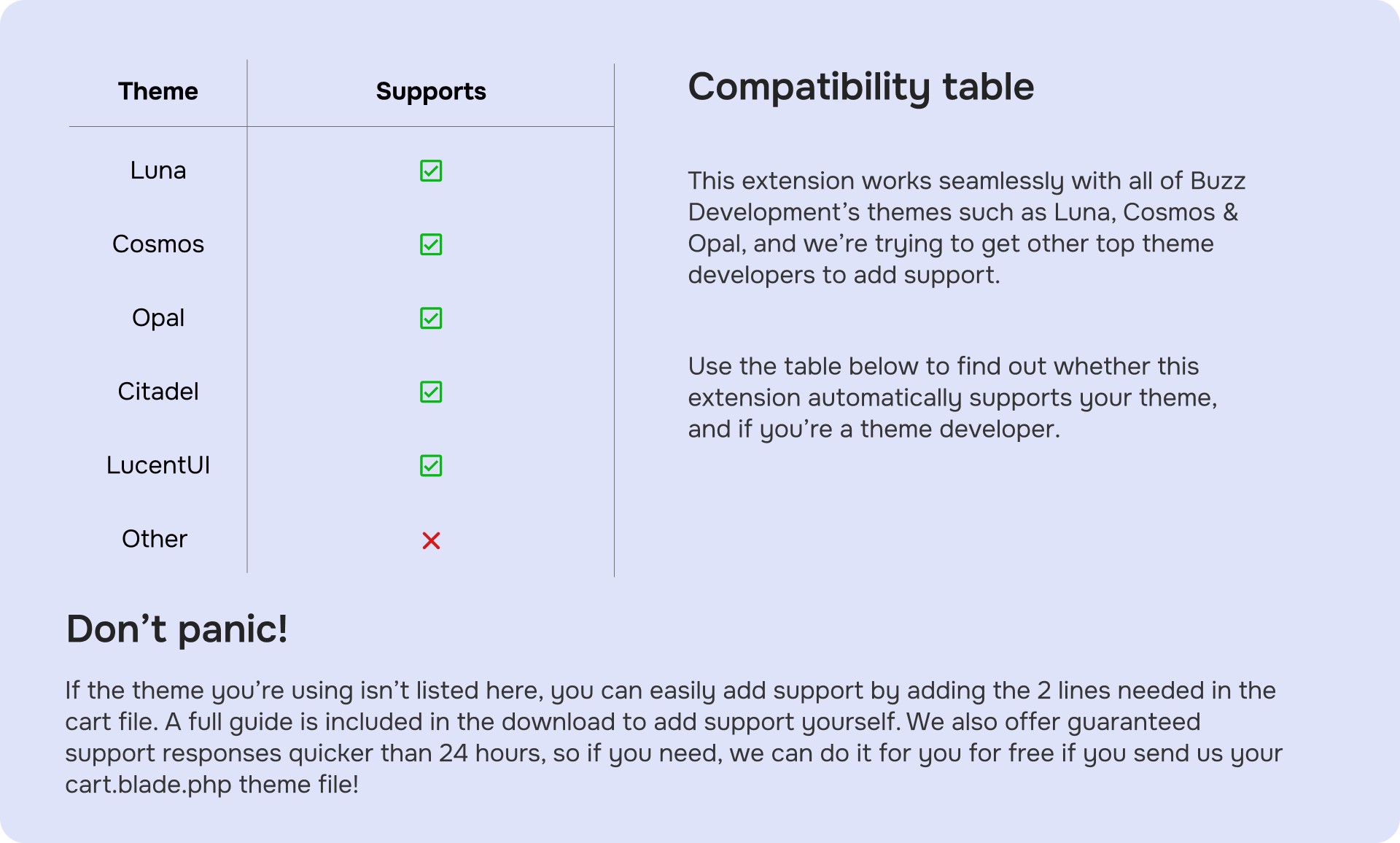Select the Luna theme name
The image size is (1400, 843).
pyautogui.click(x=158, y=171)
